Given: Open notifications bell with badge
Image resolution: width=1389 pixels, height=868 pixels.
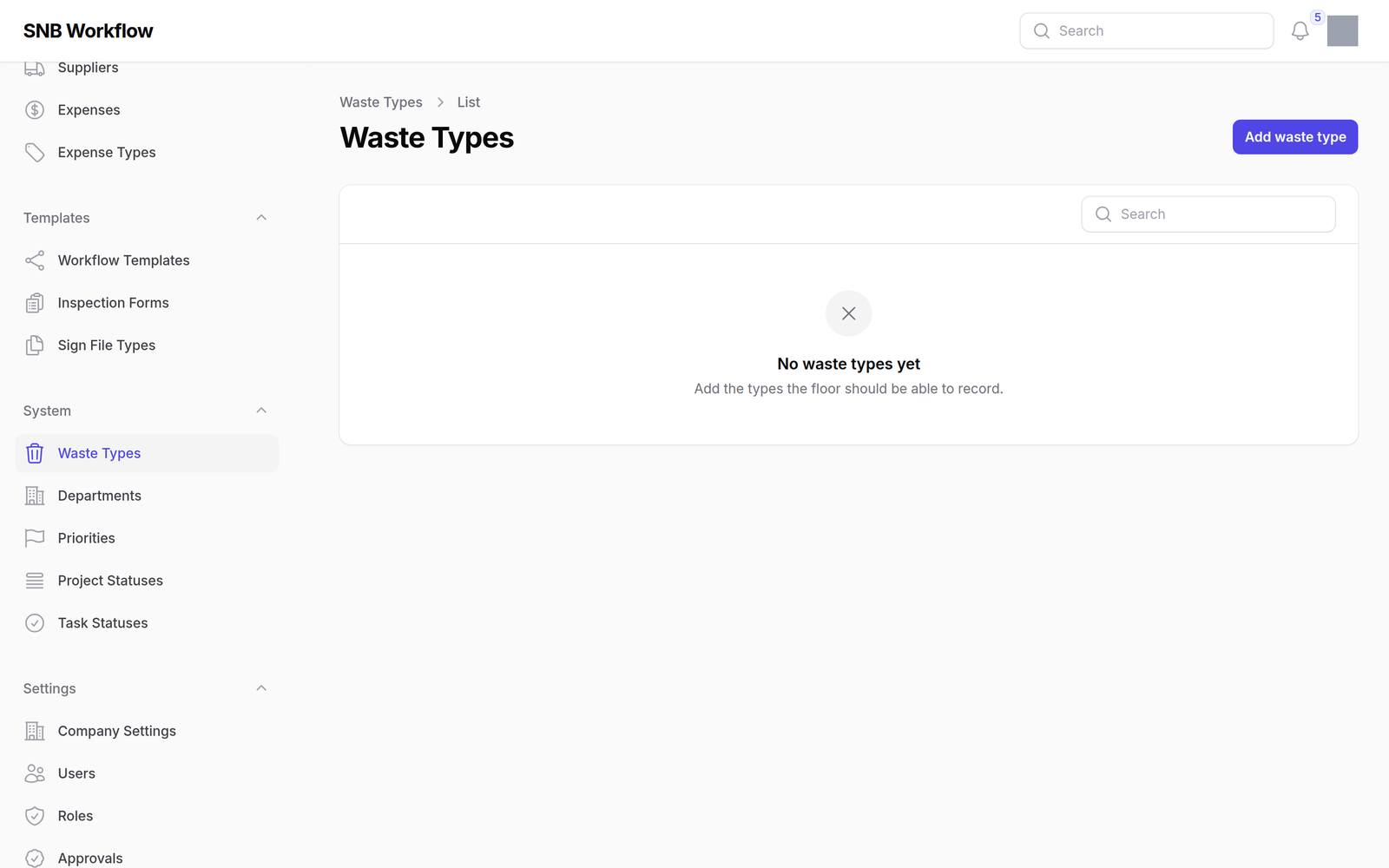Looking at the screenshot, I should click(1300, 31).
